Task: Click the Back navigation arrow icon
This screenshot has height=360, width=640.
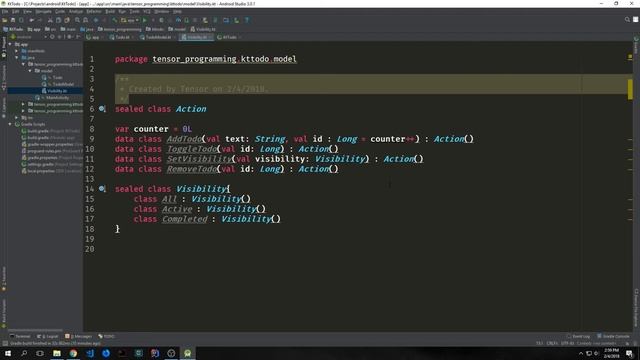Action: point(96,20)
